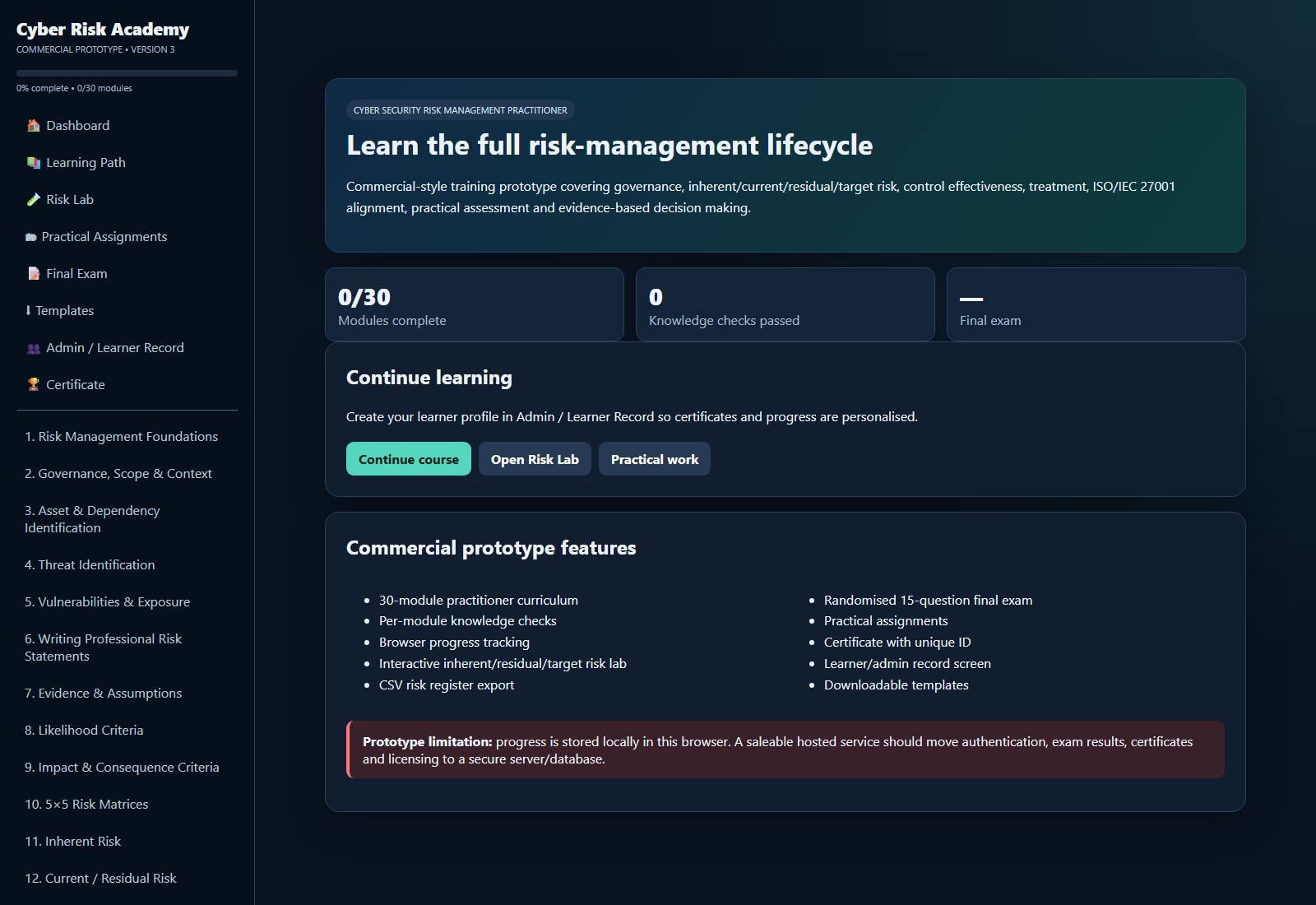Open module 12 Current / Residual Risk
Screen dimensions: 1316x905
coord(127,878)
